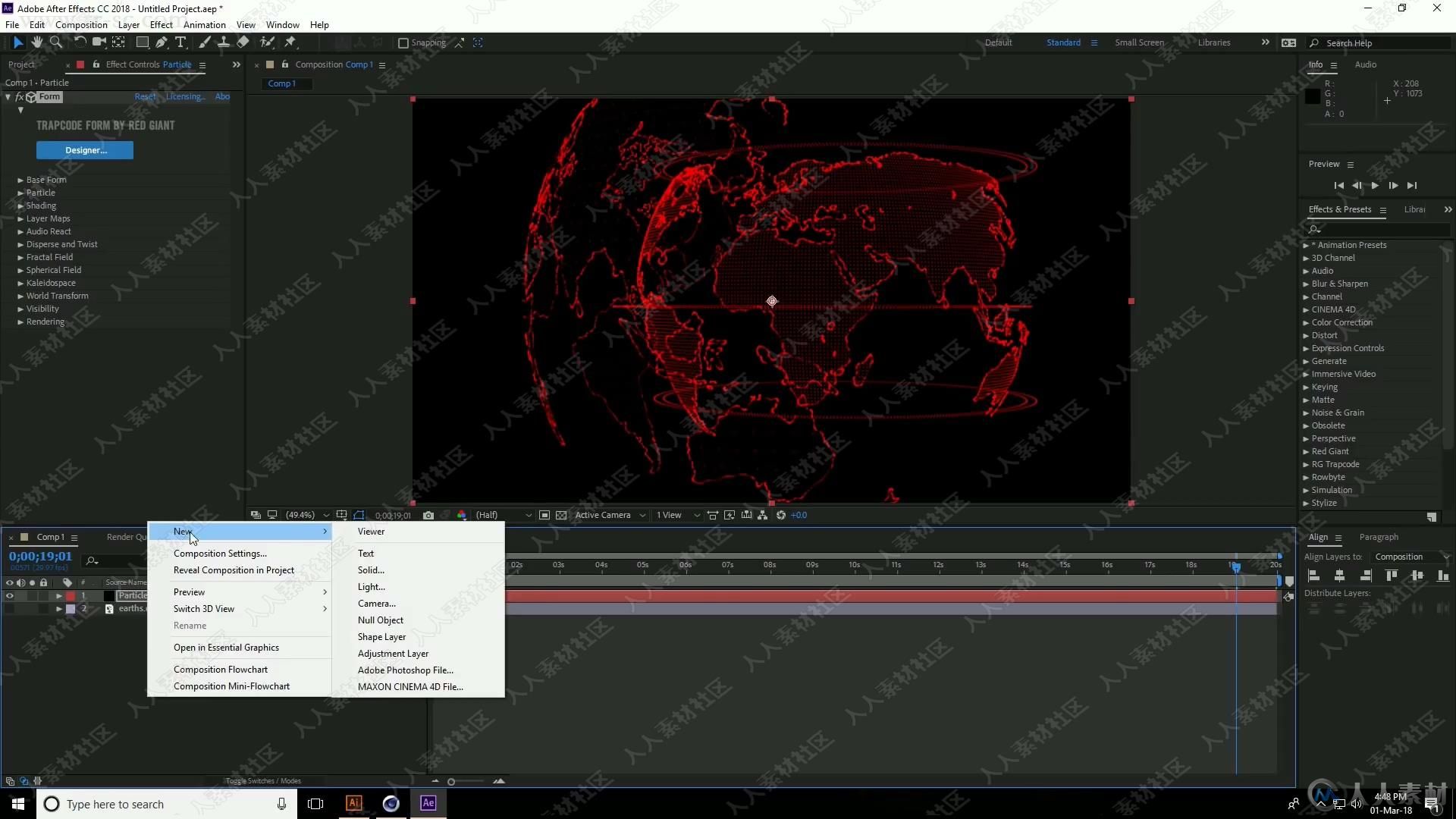Play the composition preview
The width and height of the screenshot is (1456, 819).
1375,185
